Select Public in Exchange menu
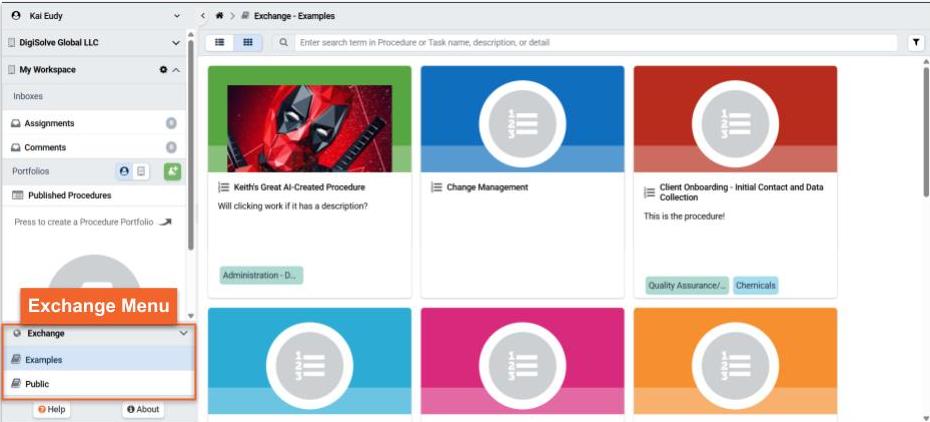 click(98, 384)
